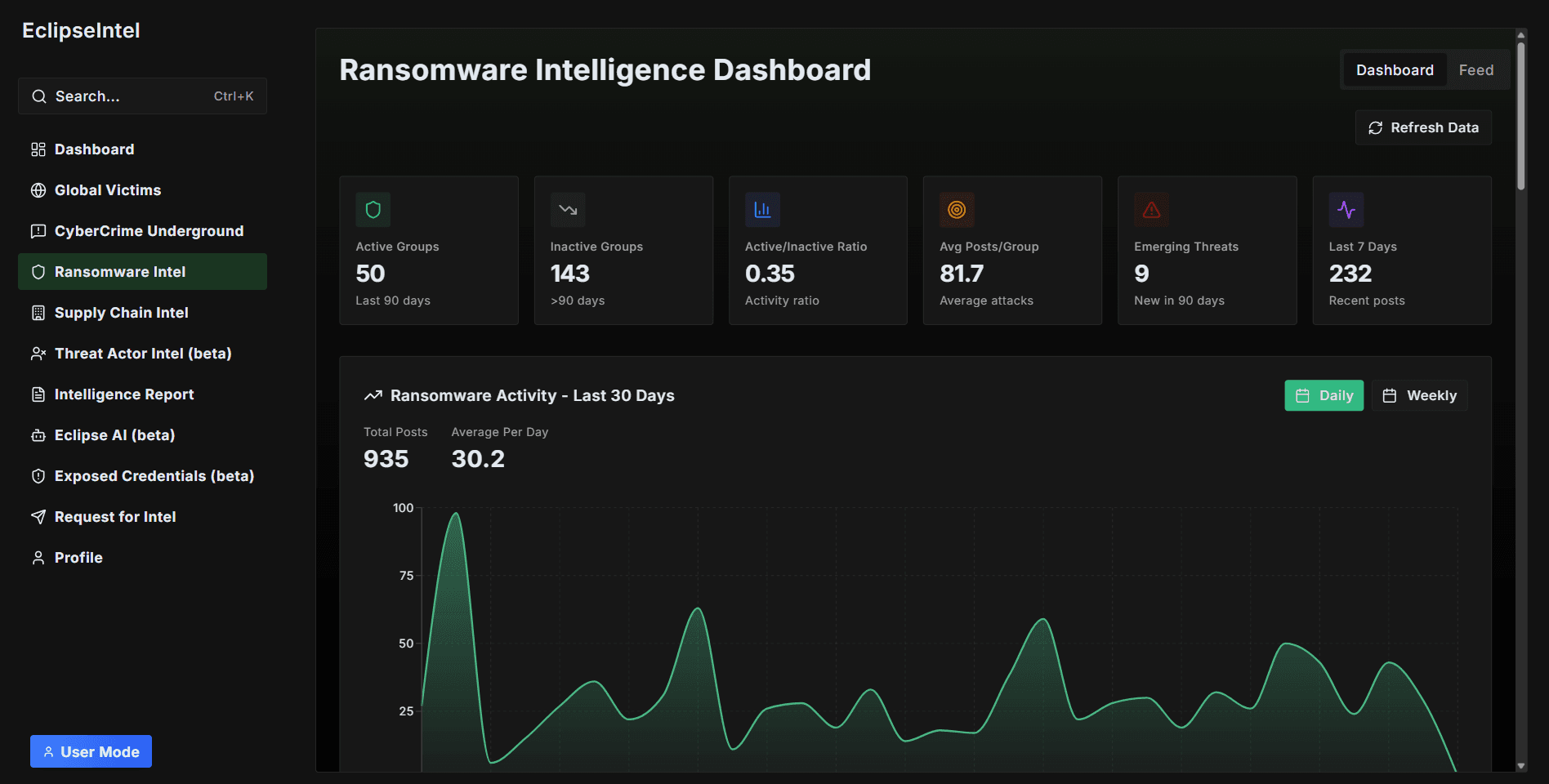Click the Avg Posts/Group target icon
The image size is (1549, 784).
957,210
